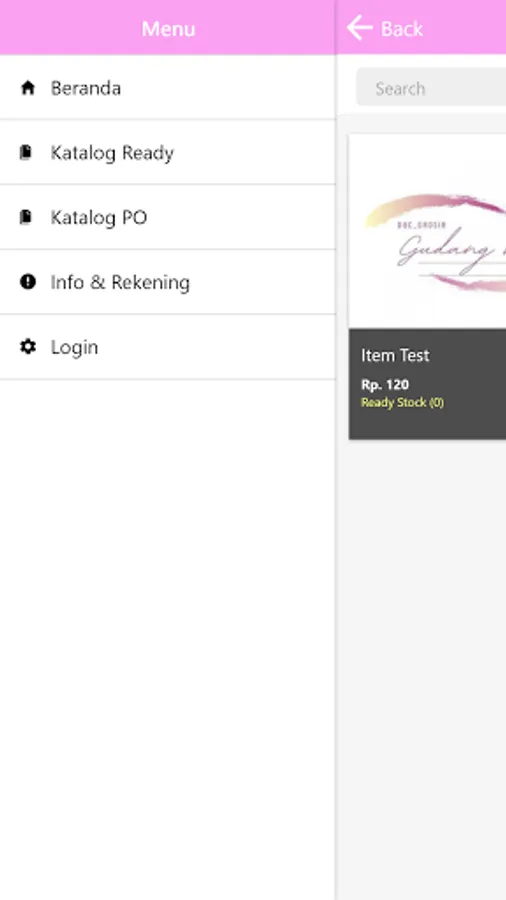Click the Ready Stock (0) label
506x900 pixels.
point(402,402)
